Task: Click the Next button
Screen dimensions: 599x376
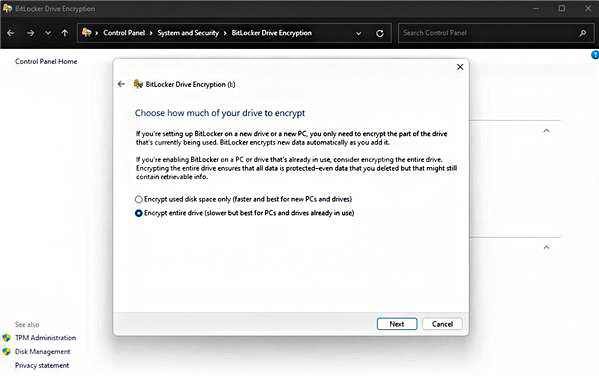Action: click(397, 324)
